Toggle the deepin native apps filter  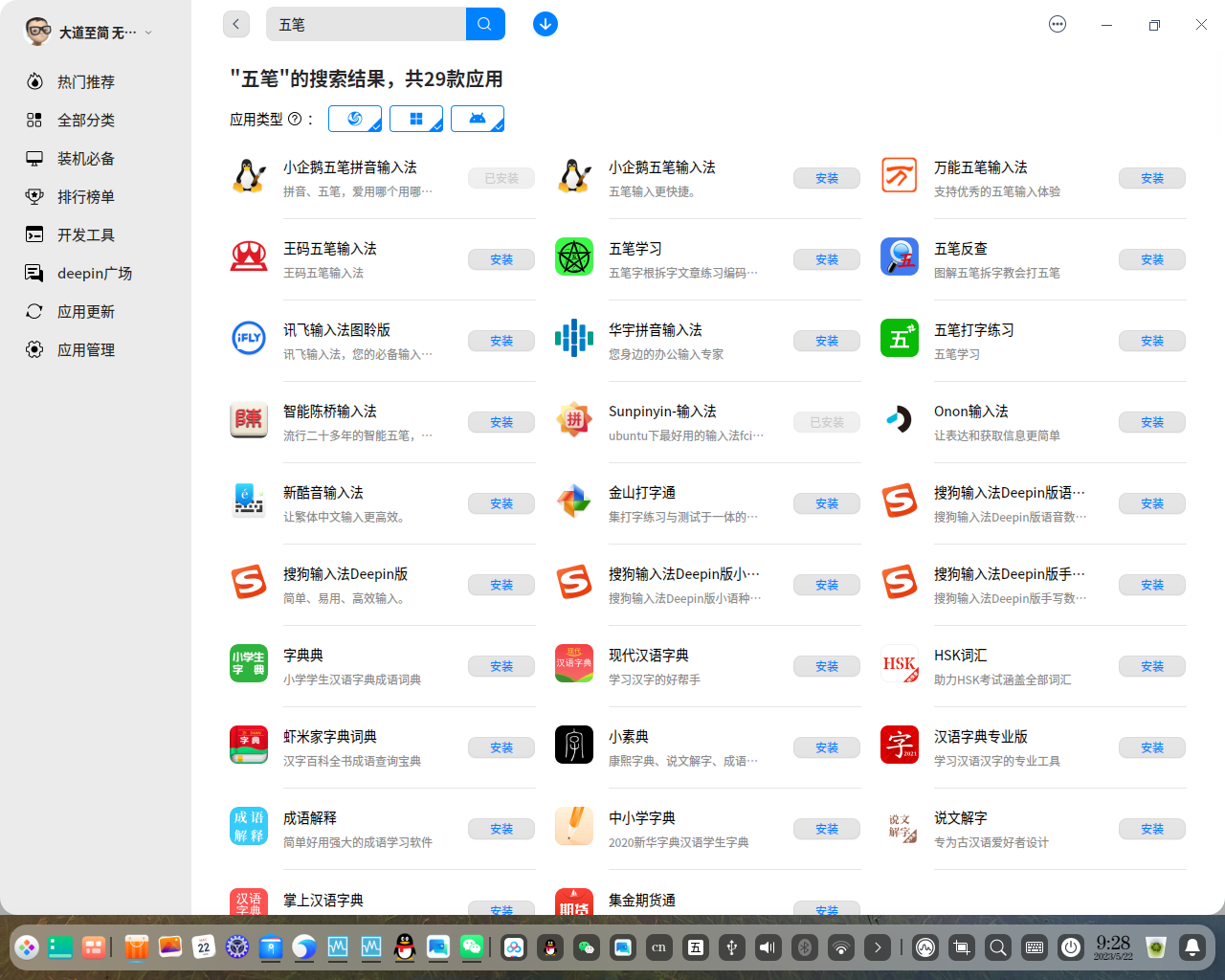(355, 119)
